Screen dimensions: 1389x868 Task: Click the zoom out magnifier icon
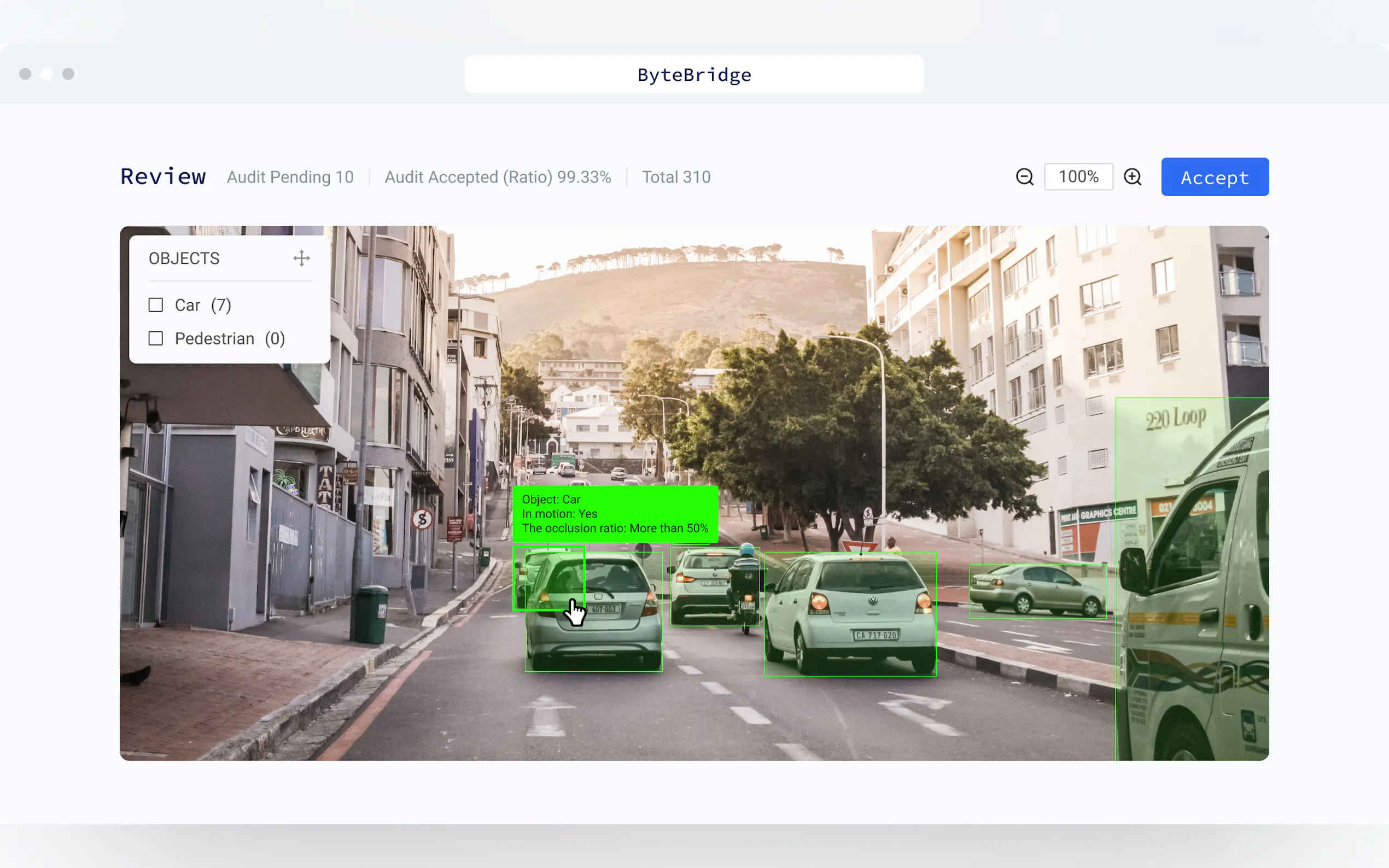coord(1024,177)
